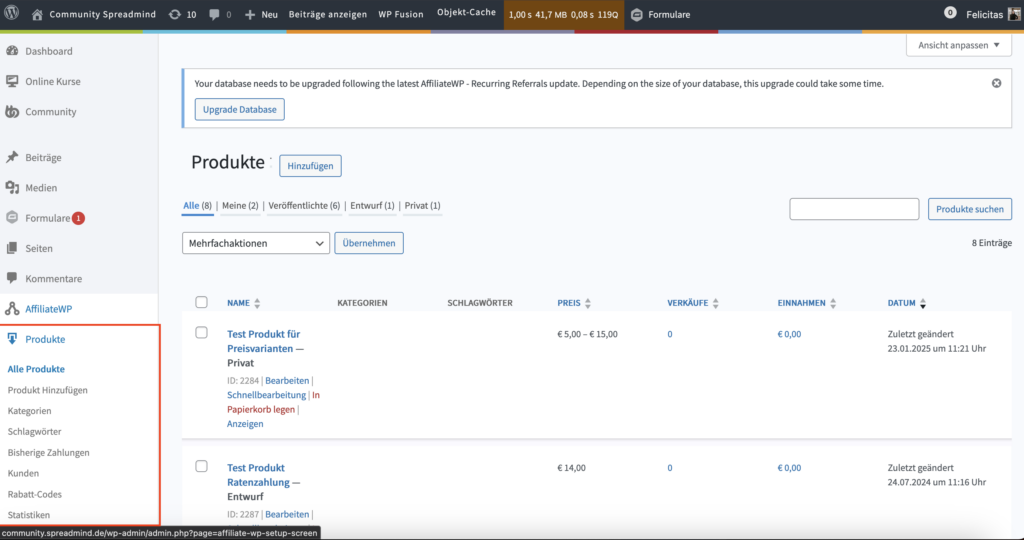The width and height of the screenshot is (1024, 540).
Task: Open the Medien sidebar menu item
Action: [x=41, y=188]
